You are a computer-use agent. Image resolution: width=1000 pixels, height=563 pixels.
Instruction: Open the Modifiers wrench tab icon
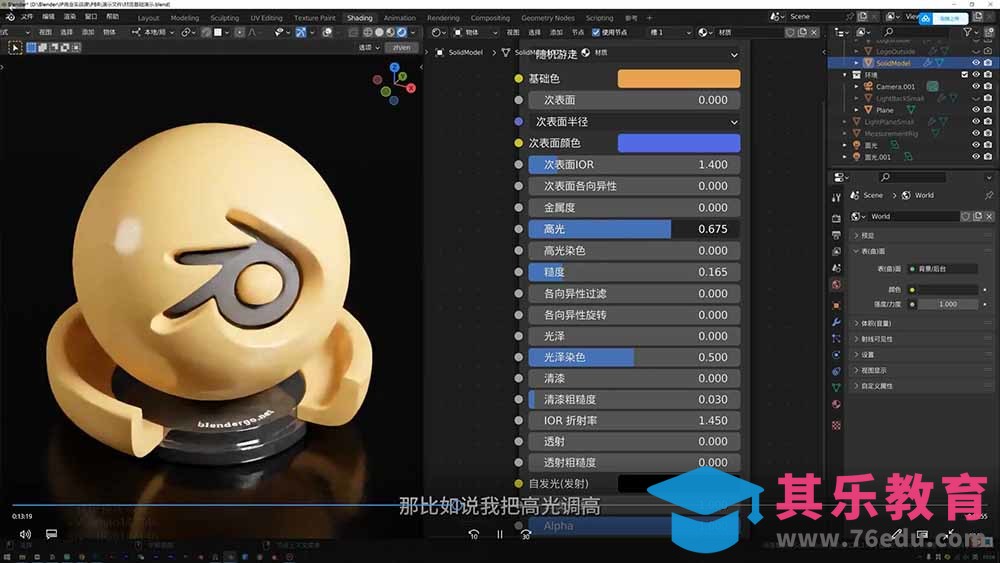(836, 322)
